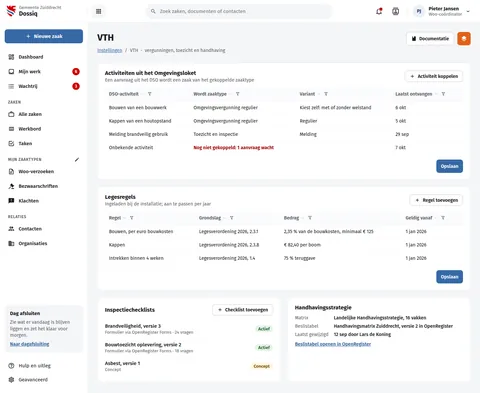Click the Geavanceerd gear icon
The width and height of the screenshot is (480, 393).
pyautogui.click(x=11, y=380)
